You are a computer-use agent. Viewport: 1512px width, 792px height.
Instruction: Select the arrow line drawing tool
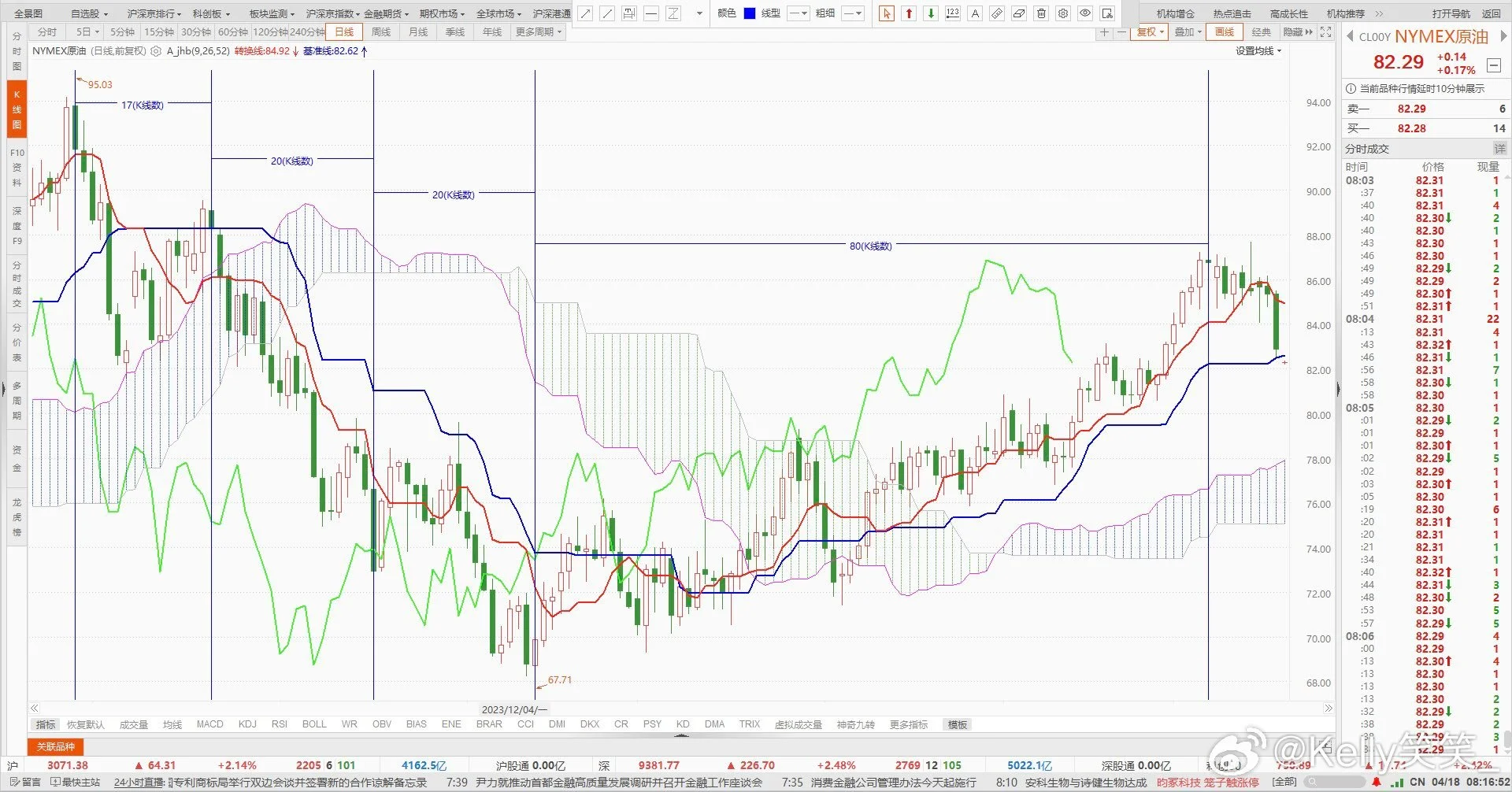(x=585, y=13)
